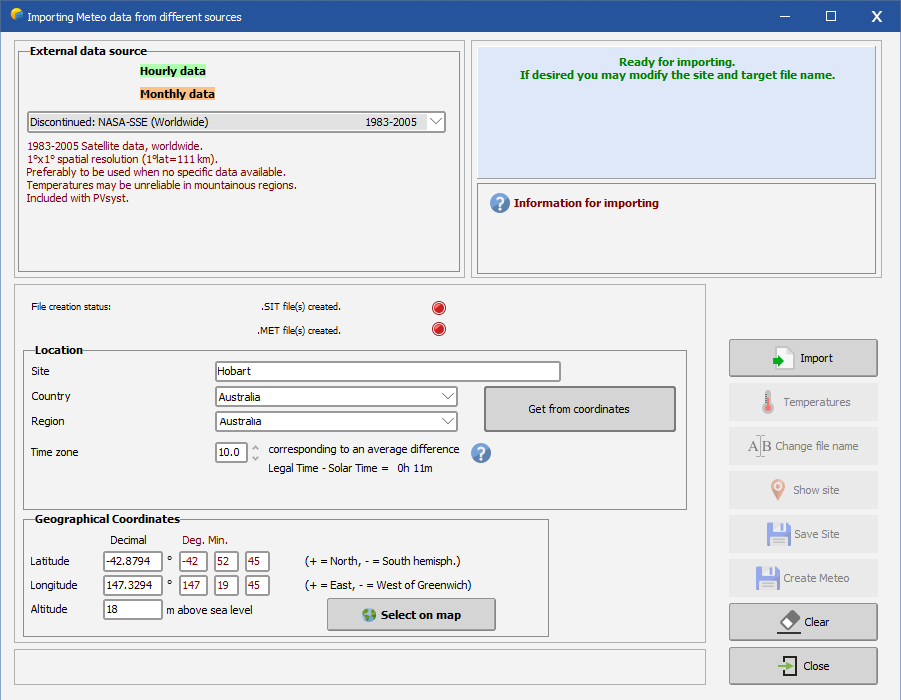This screenshot has height=700, width=901.
Task: Open the Region dropdown list
Action: coord(447,421)
